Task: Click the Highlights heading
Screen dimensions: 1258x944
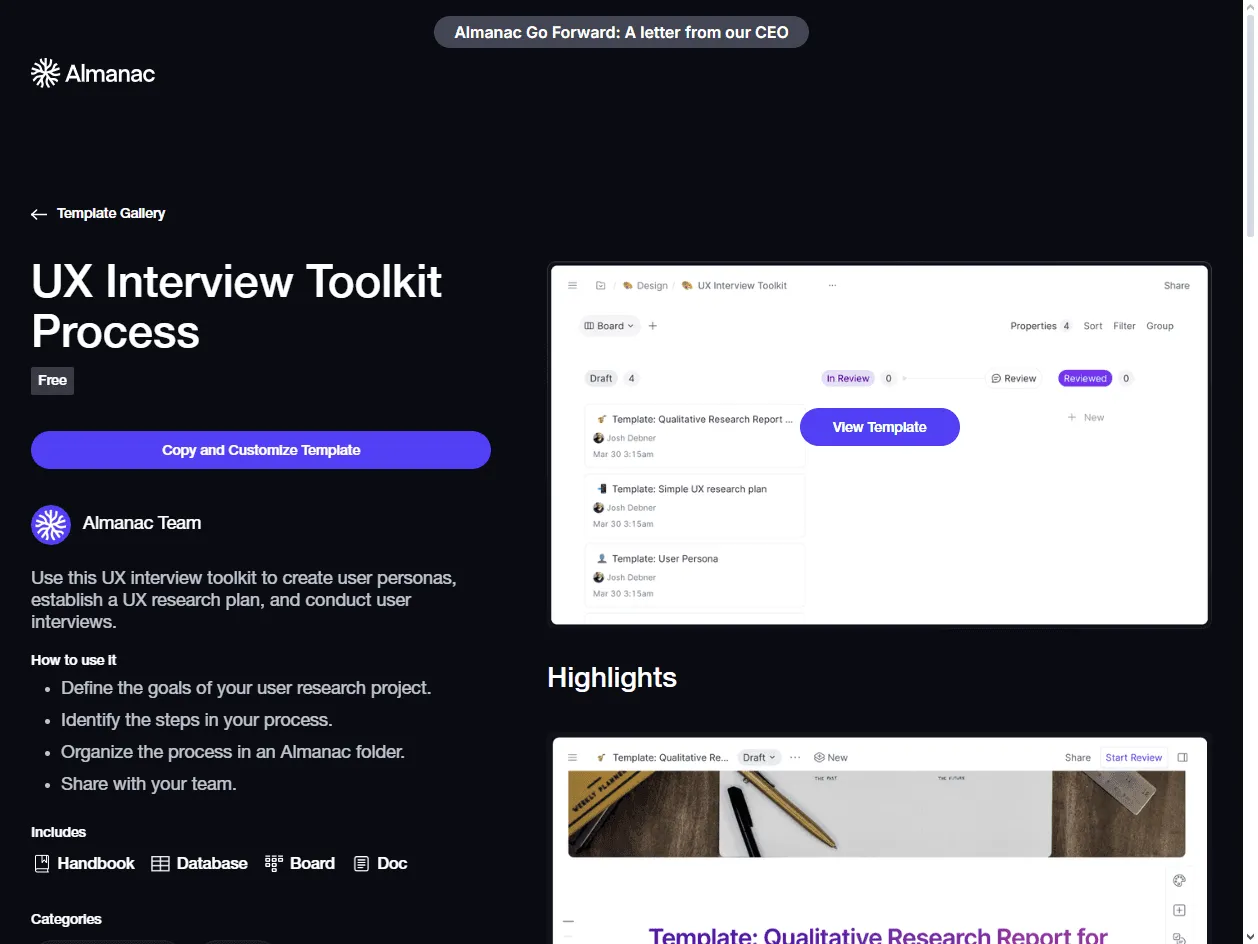Action: pos(612,678)
